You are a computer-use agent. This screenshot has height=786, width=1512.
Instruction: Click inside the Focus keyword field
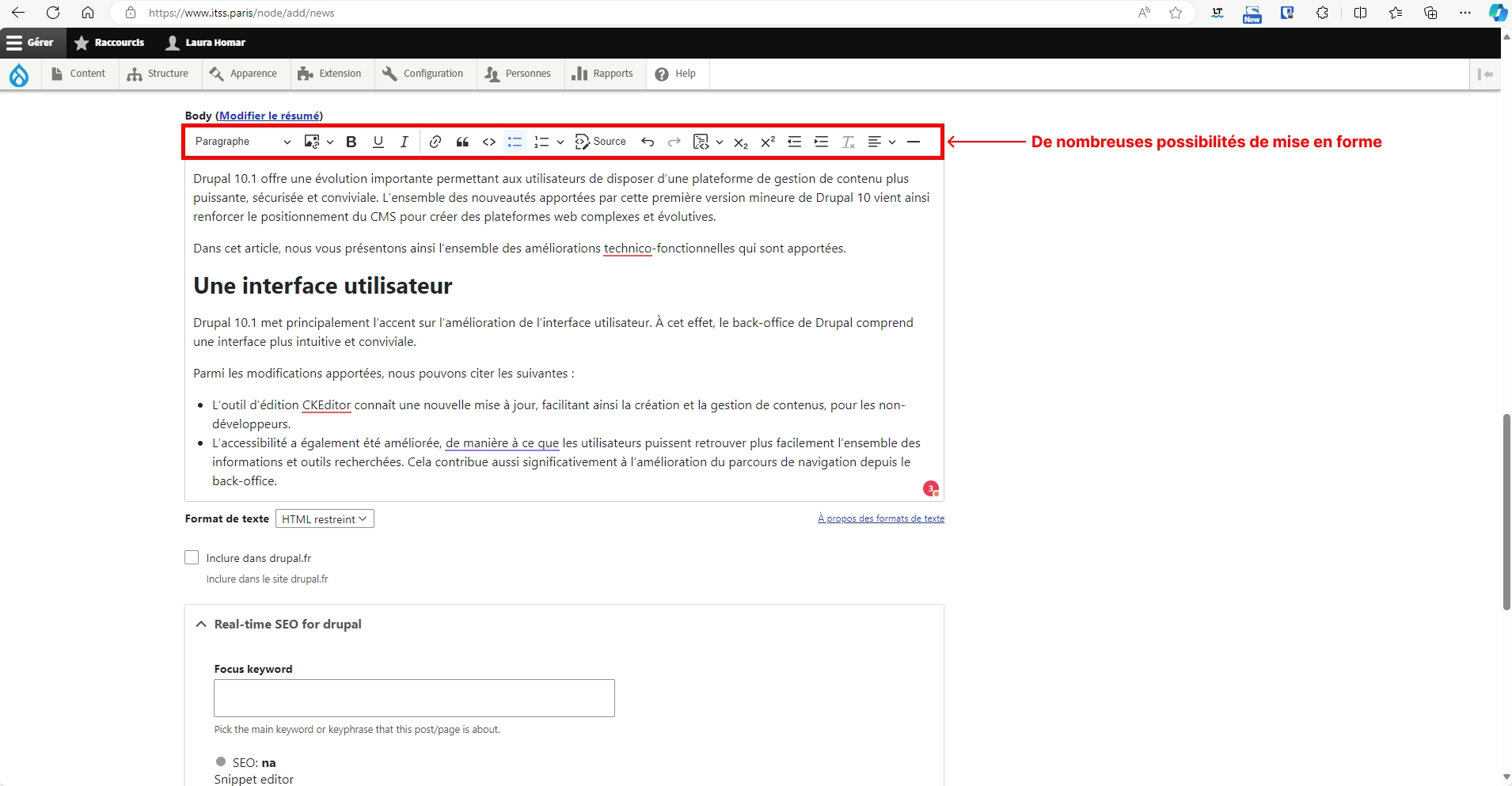(x=414, y=698)
